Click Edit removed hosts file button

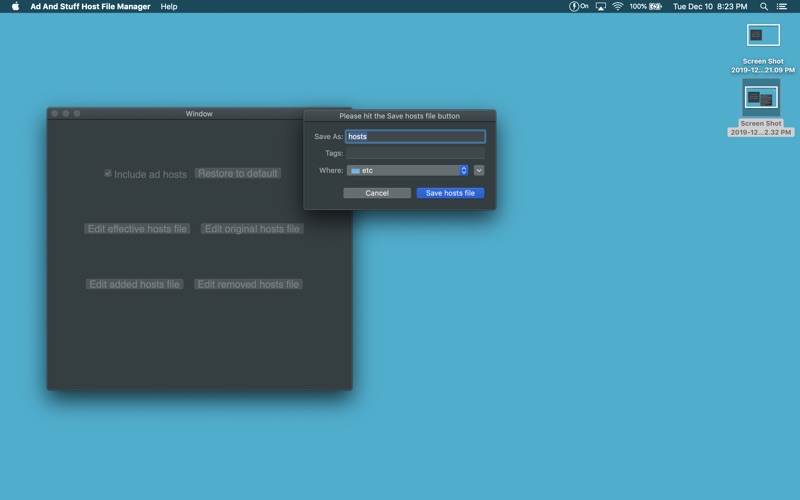[248, 284]
